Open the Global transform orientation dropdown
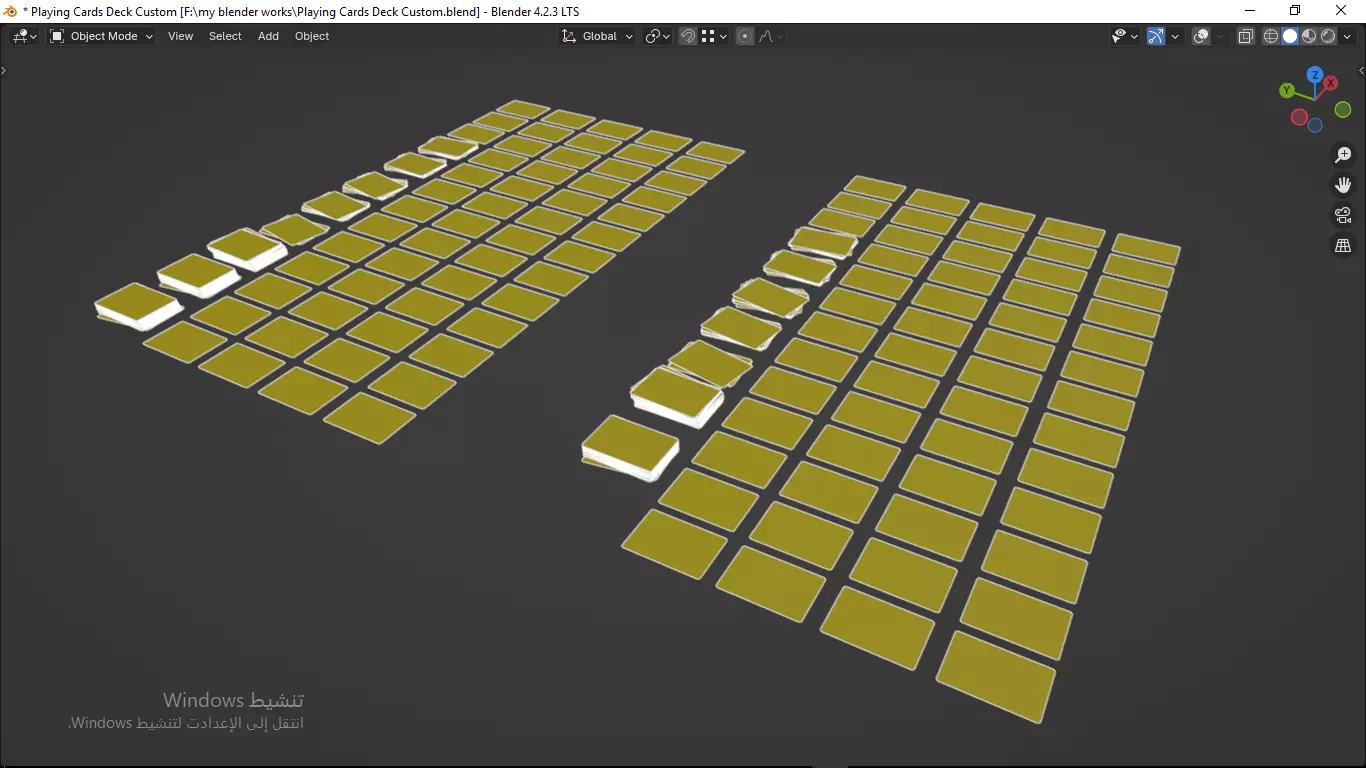The width and height of the screenshot is (1366, 768). 597,36
